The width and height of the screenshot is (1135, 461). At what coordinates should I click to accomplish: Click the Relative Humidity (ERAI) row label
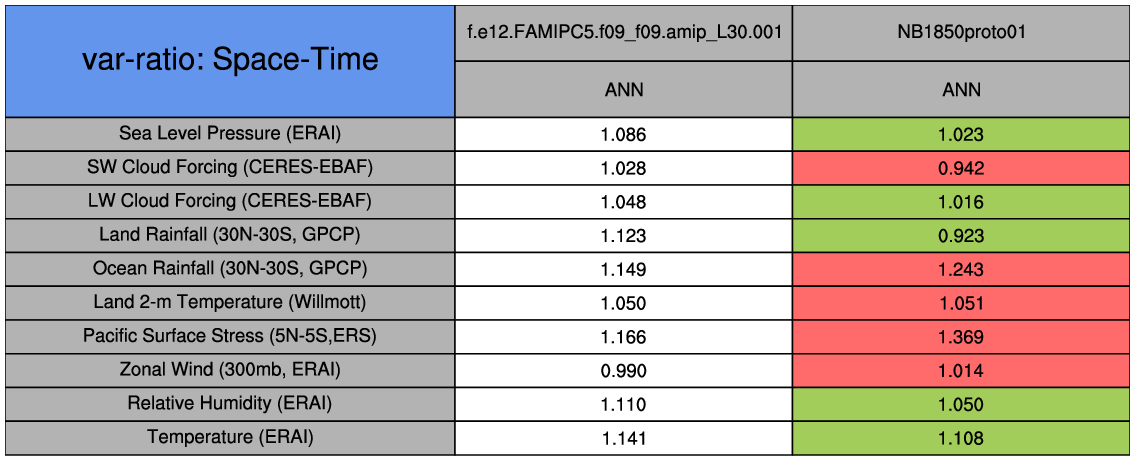tap(230, 404)
